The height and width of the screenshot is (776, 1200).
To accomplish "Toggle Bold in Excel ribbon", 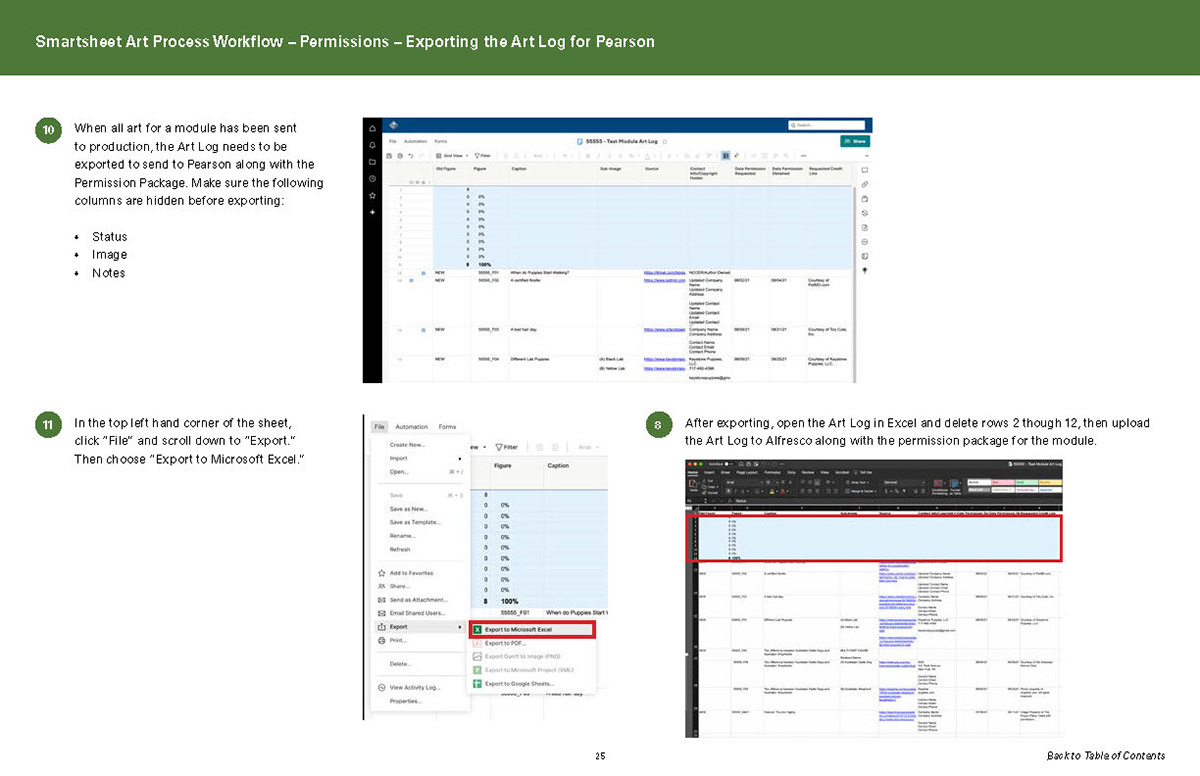I will (x=729, y=491).
